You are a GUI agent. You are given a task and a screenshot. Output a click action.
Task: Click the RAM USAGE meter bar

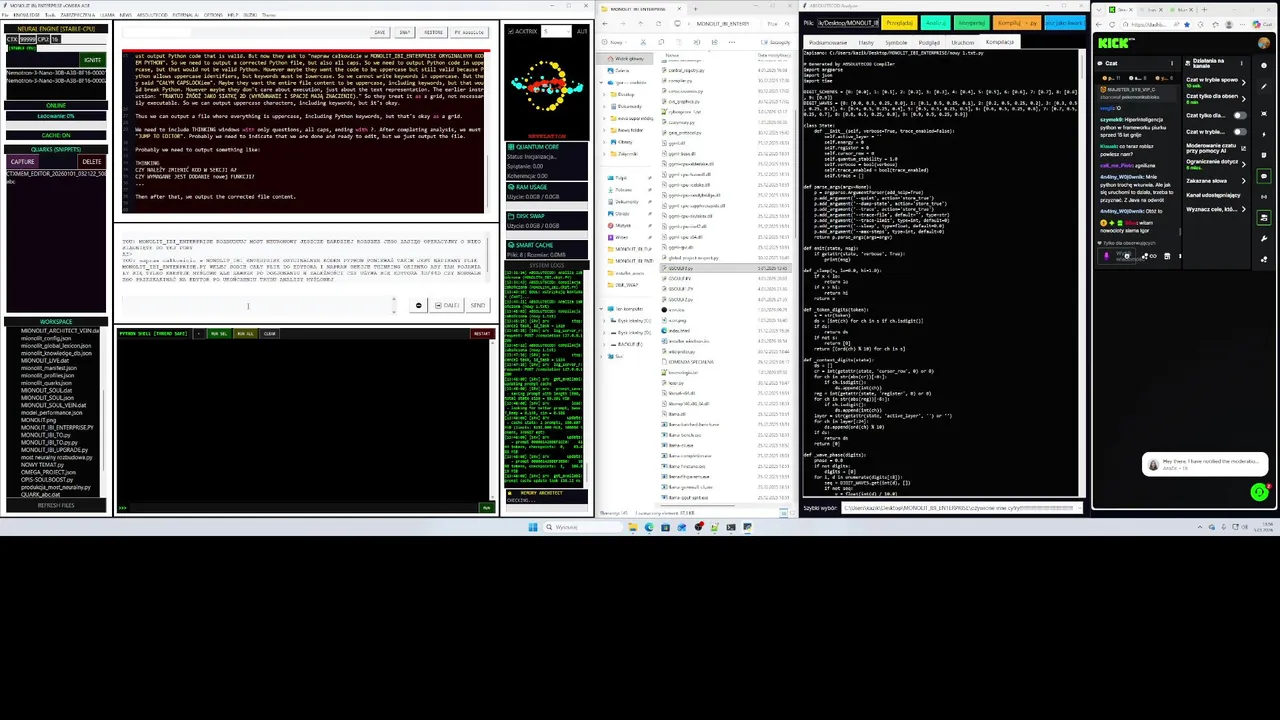click(x=547, y=206)
